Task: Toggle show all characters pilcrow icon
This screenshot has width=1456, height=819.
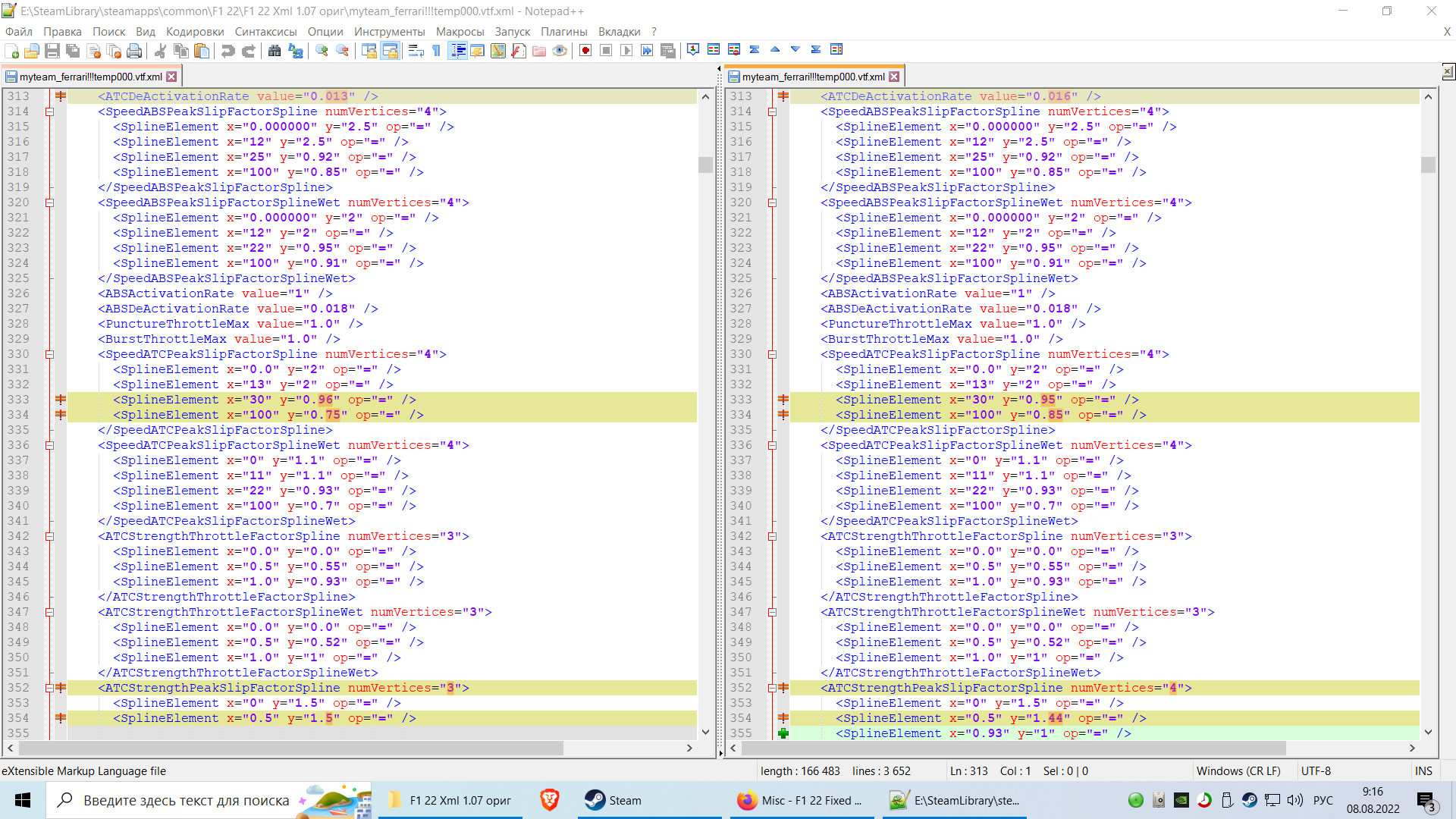Action: pos(436,51)
